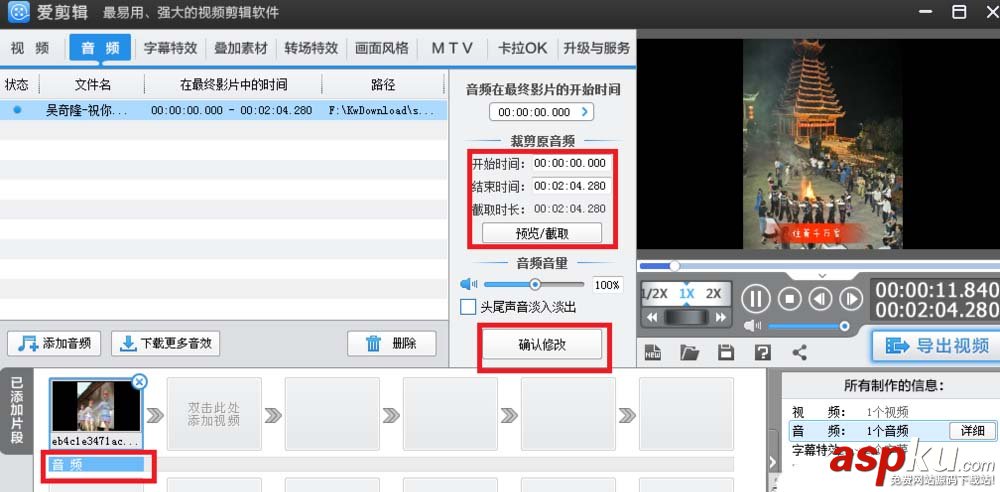1000x492 pixels.
Task: Expand chevron below preview progress bar
Action: (x=822, y=276)
